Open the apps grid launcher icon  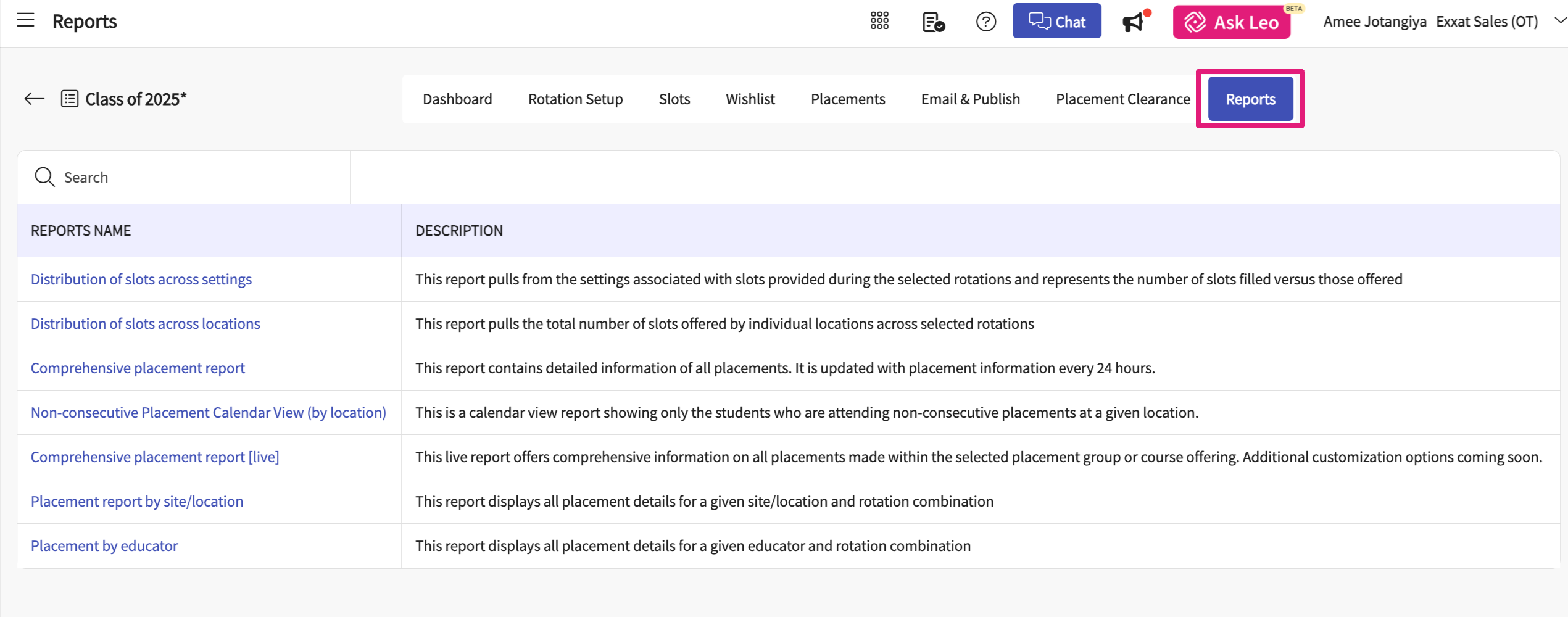pos(879,22)
